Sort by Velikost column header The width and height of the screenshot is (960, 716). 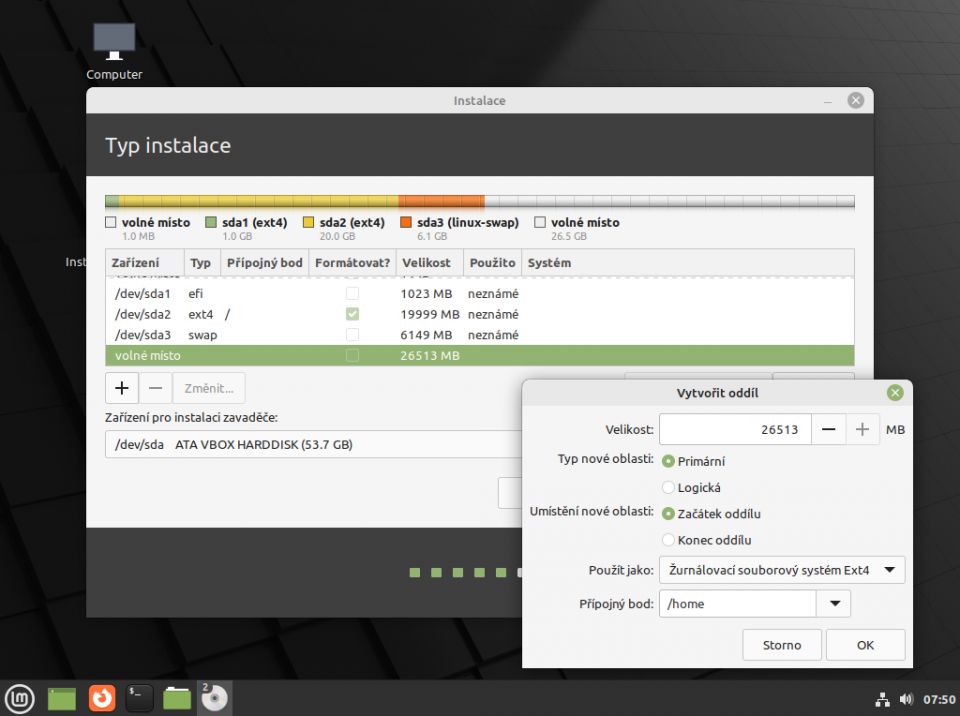click(x=430, y=263)
